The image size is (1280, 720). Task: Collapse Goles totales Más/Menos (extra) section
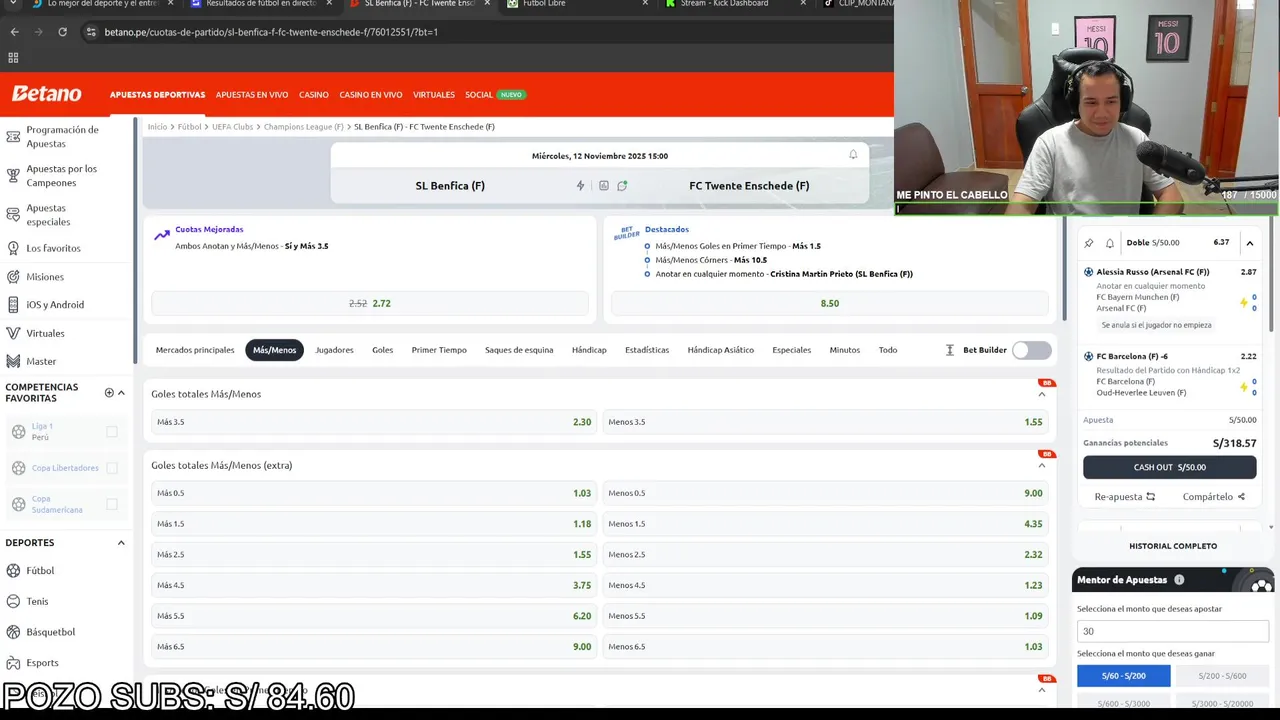[1041, 465]
